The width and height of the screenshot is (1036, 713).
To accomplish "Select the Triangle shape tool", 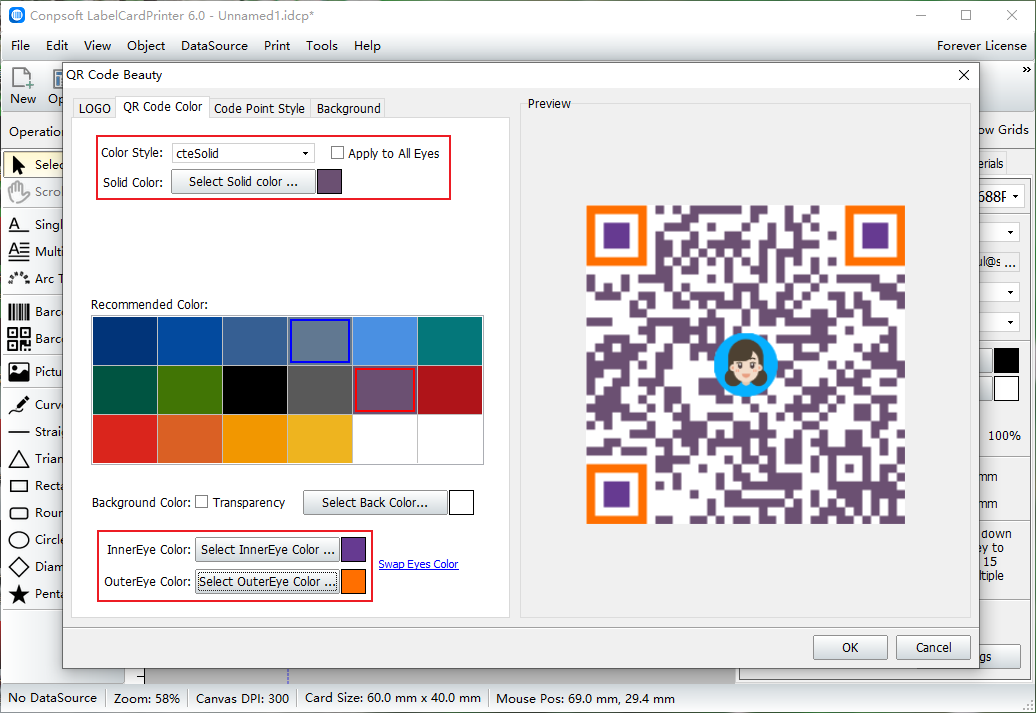I will 33,459.
